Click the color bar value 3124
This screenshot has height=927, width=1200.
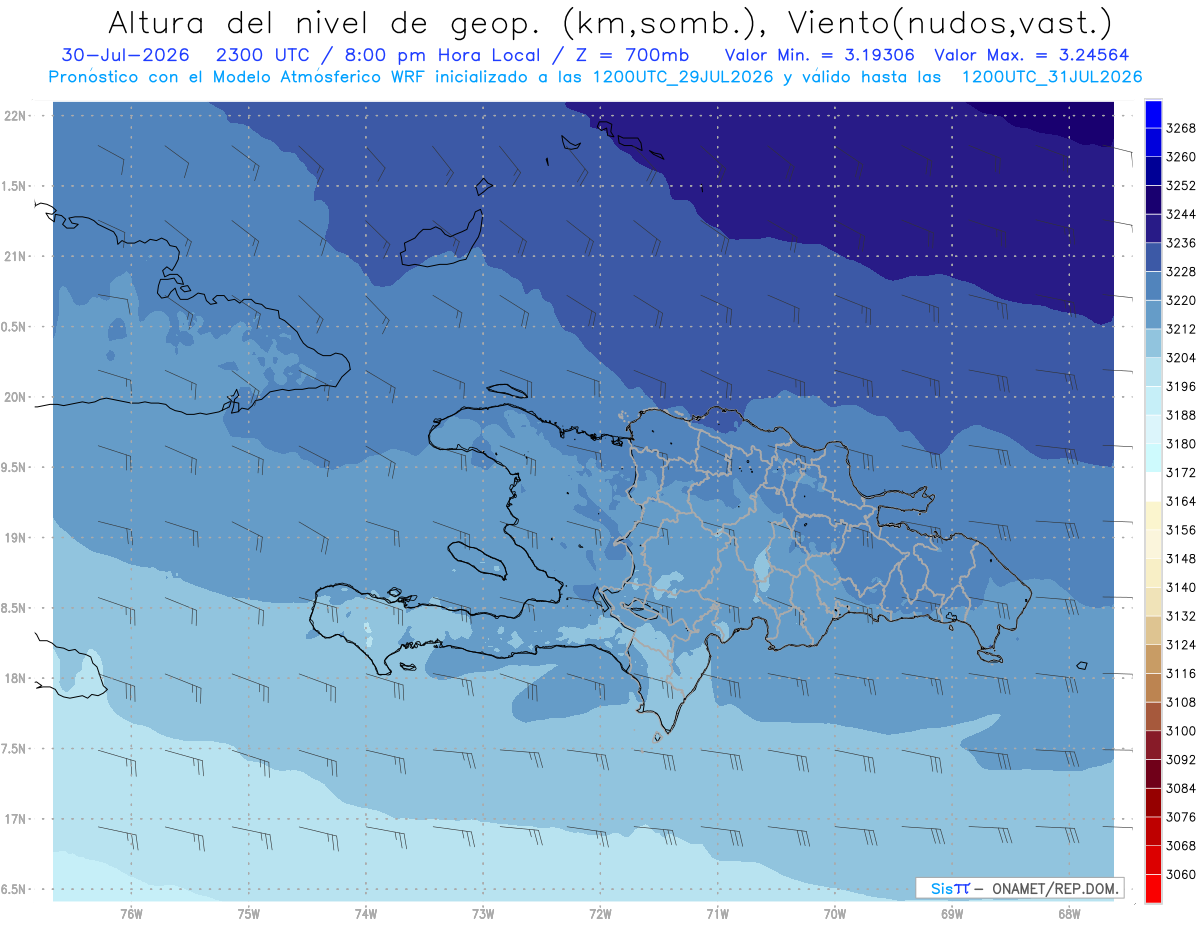point(1181,645)
